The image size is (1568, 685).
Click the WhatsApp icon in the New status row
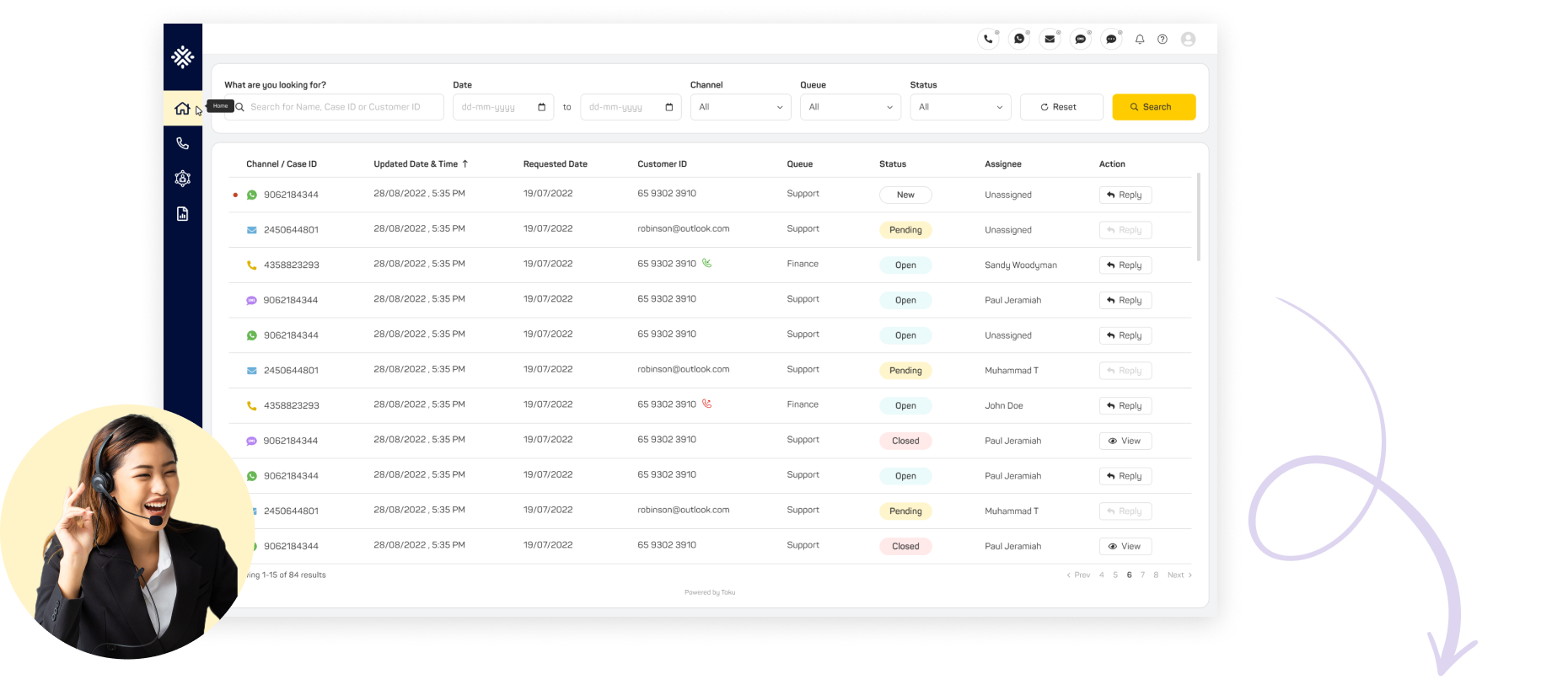pos(251,195)
